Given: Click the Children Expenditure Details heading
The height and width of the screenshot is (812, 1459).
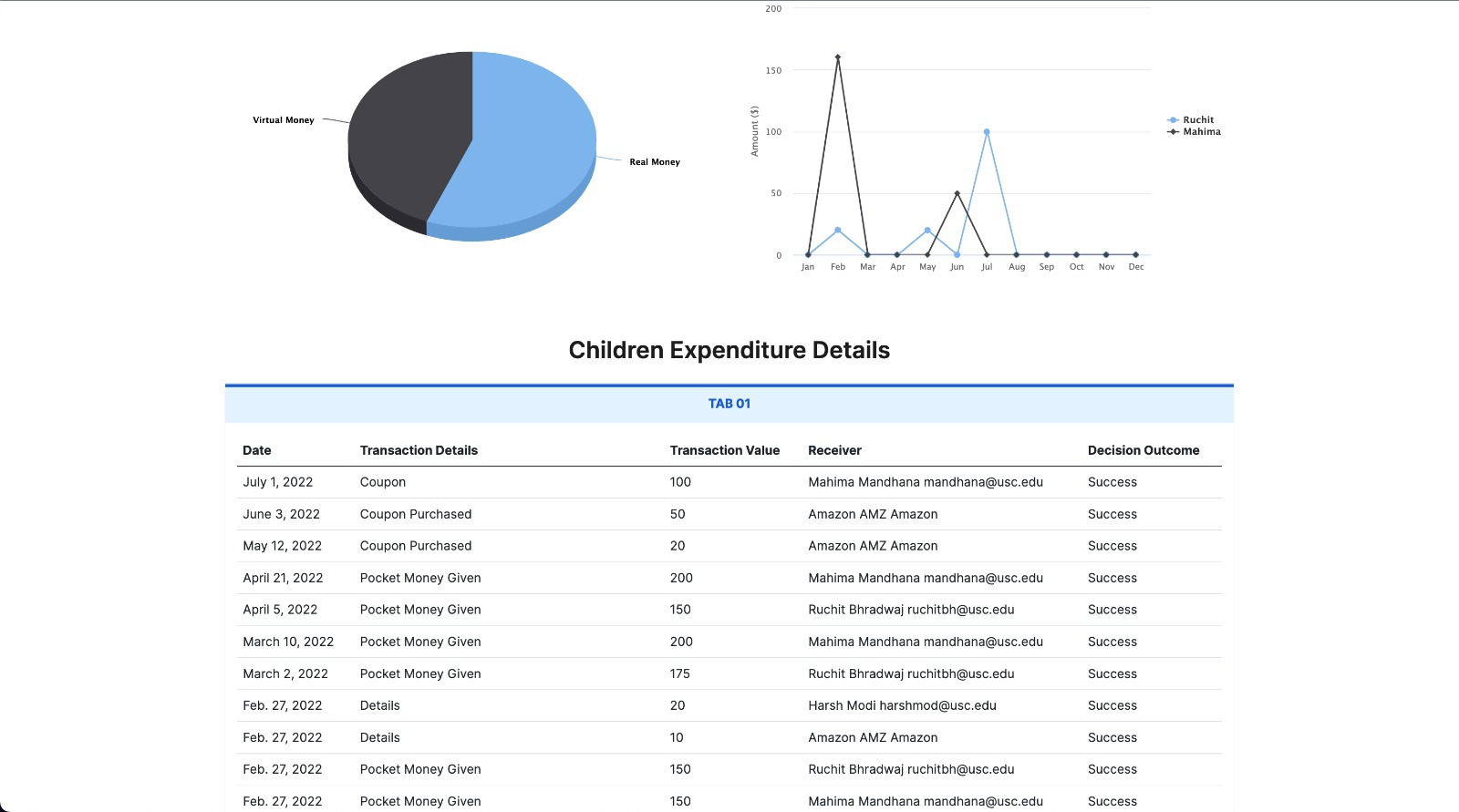Looking at the screenshot, I should (729, 350).
